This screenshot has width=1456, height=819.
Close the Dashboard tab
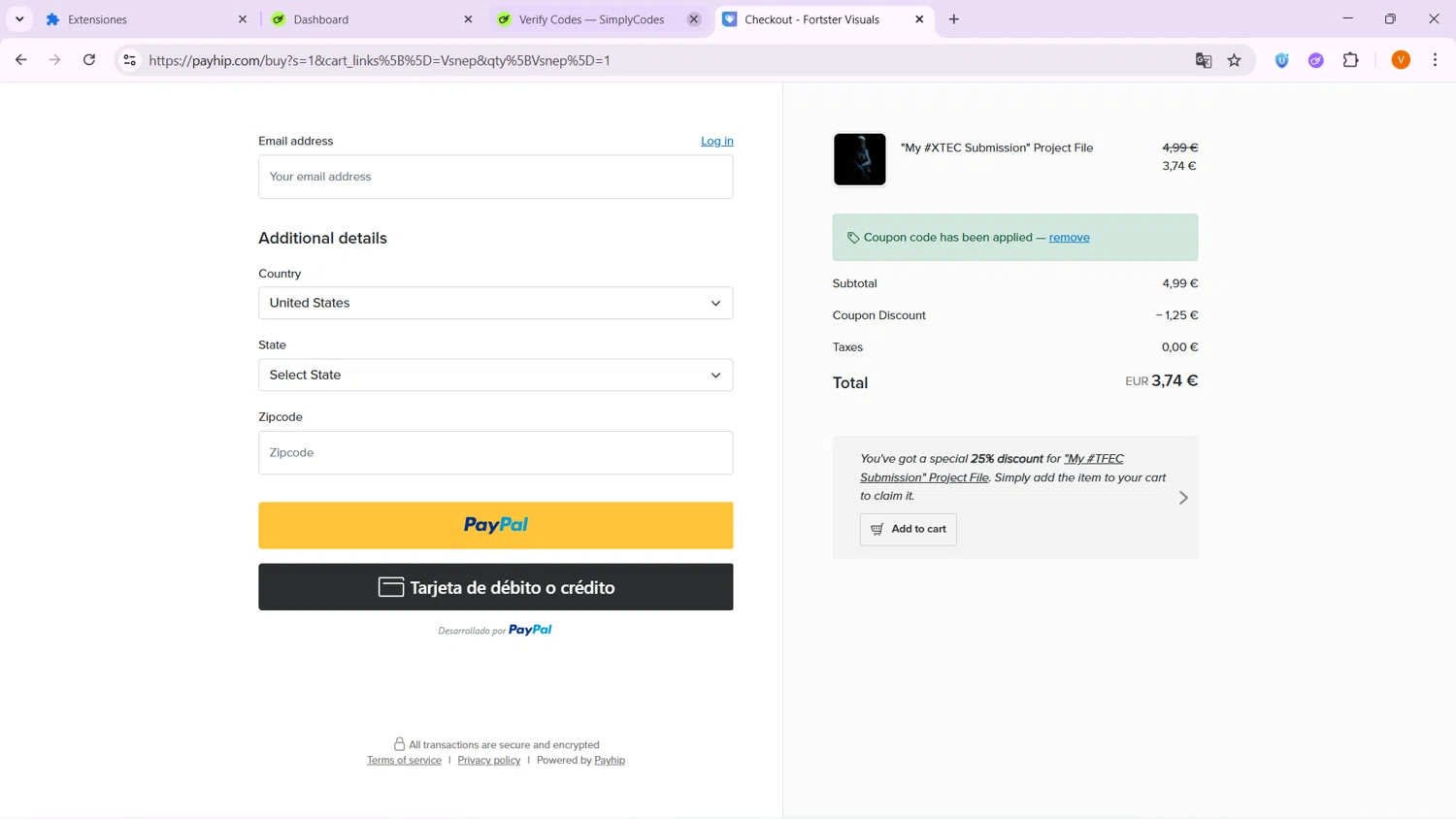tap(468, 19)
